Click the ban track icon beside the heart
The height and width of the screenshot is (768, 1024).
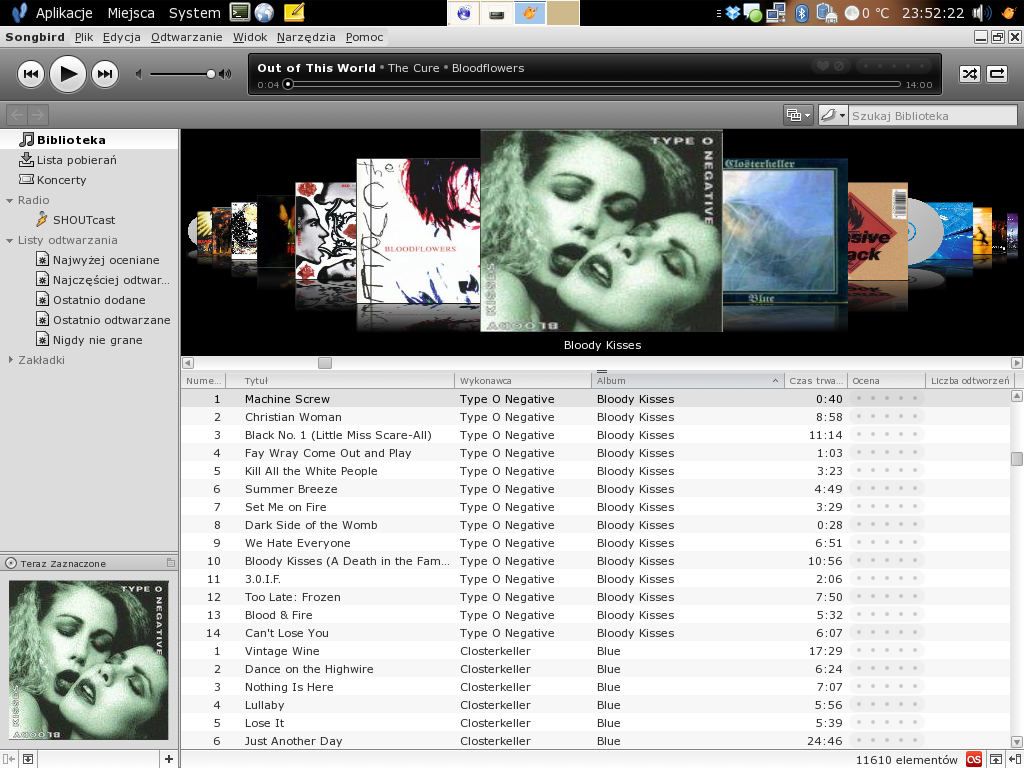click(839, 65)
